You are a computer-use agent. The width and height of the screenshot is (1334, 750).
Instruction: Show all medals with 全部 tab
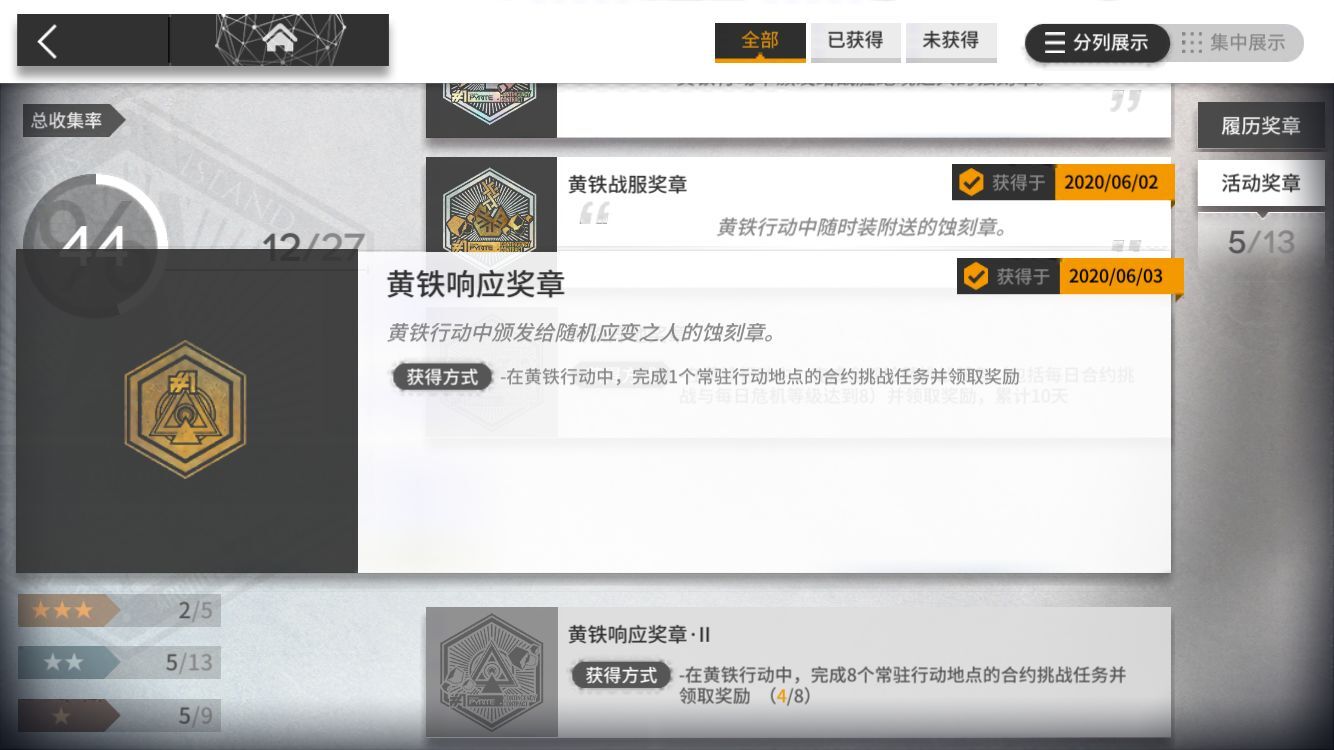point(760,41)
